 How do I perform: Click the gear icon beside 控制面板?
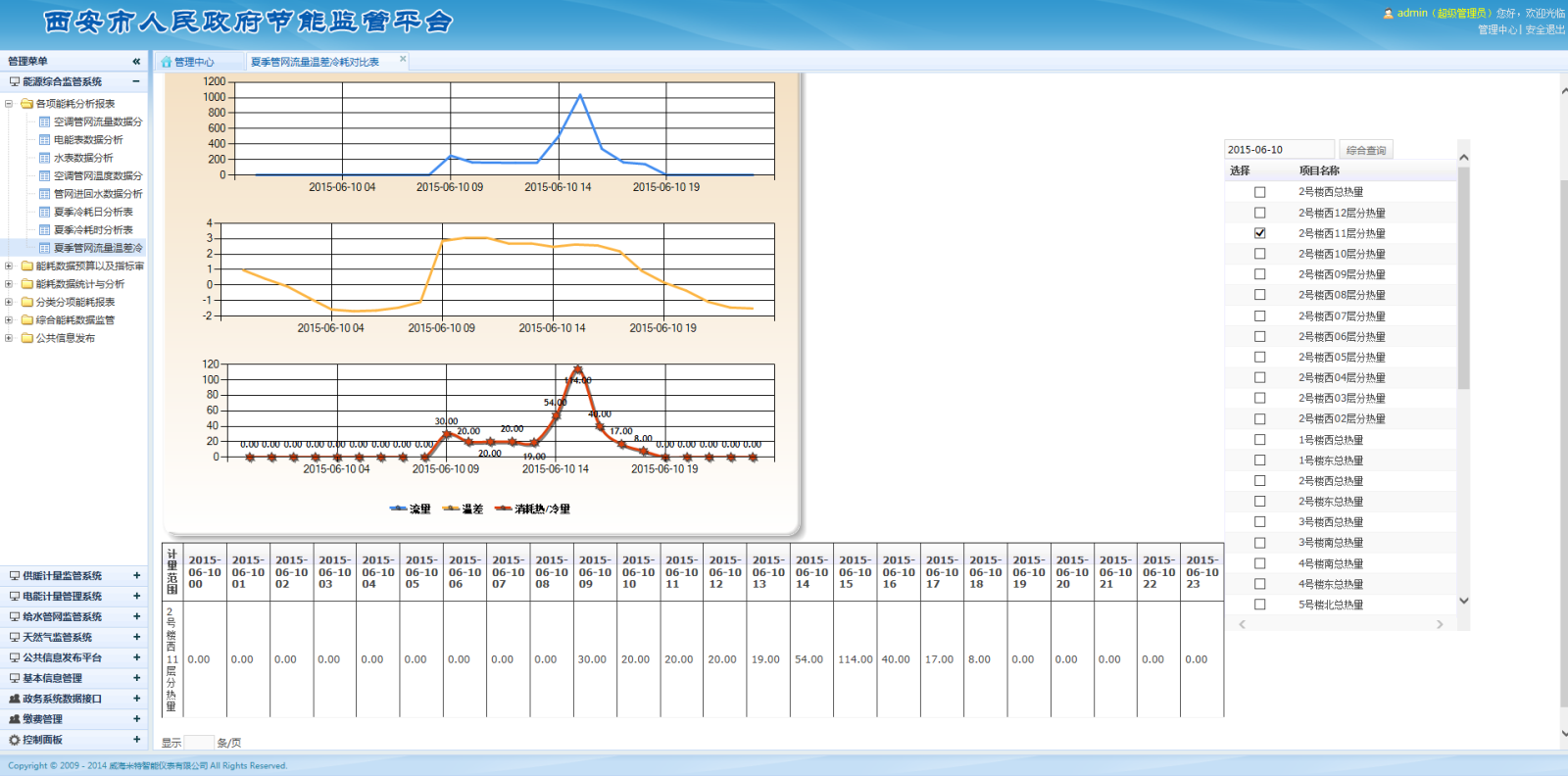coord(14,740)
